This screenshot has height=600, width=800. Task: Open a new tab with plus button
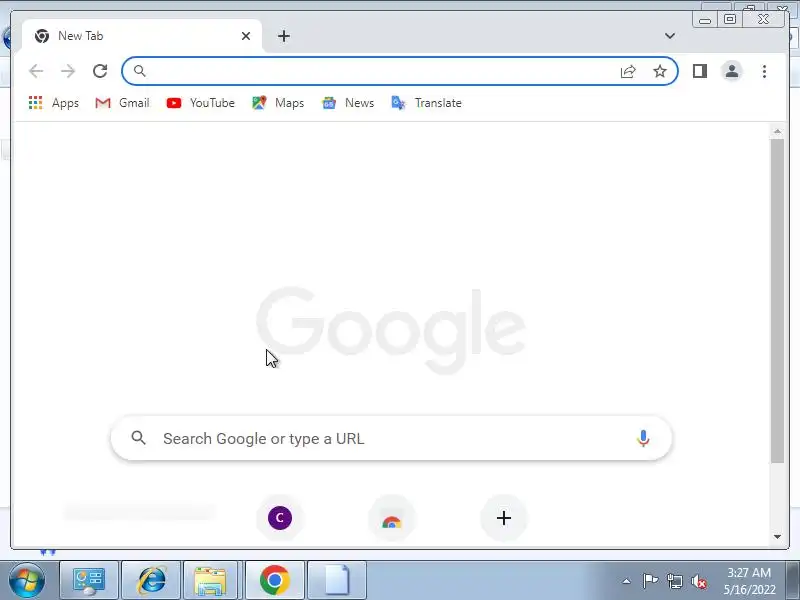(284, 36)
